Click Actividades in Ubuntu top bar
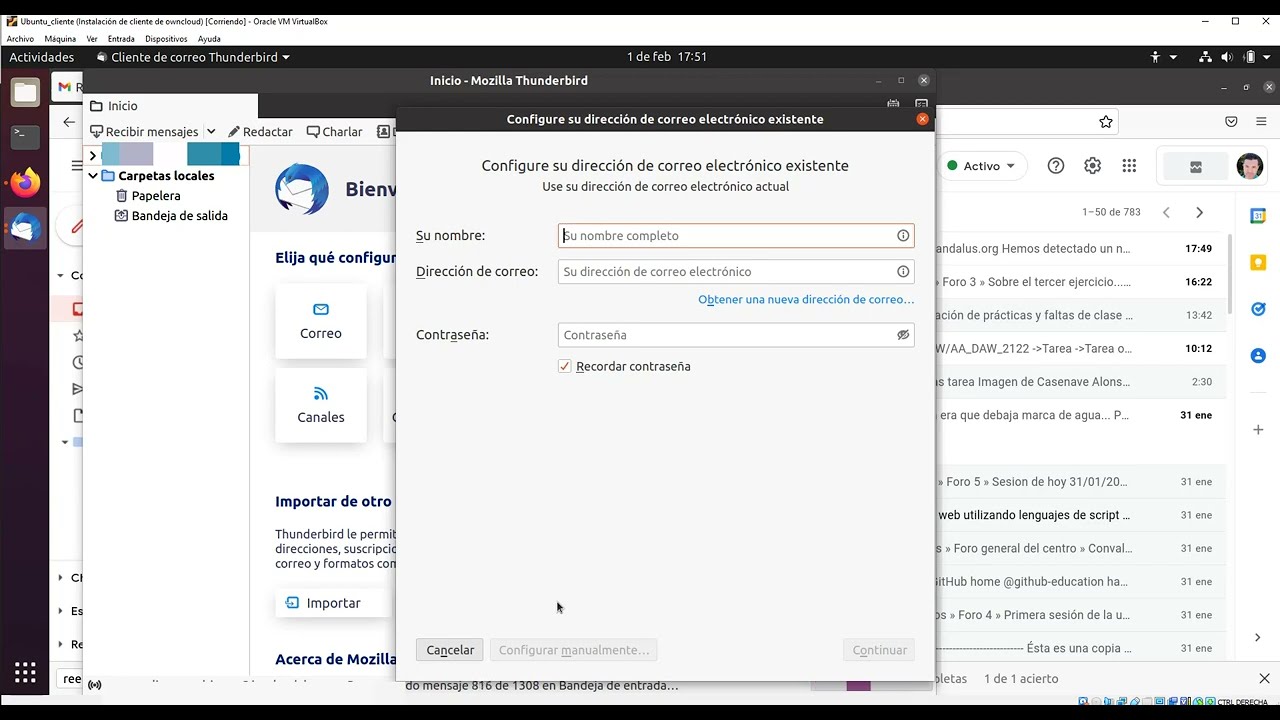Viewport: 1280px width, 720px height. point(42,57)
